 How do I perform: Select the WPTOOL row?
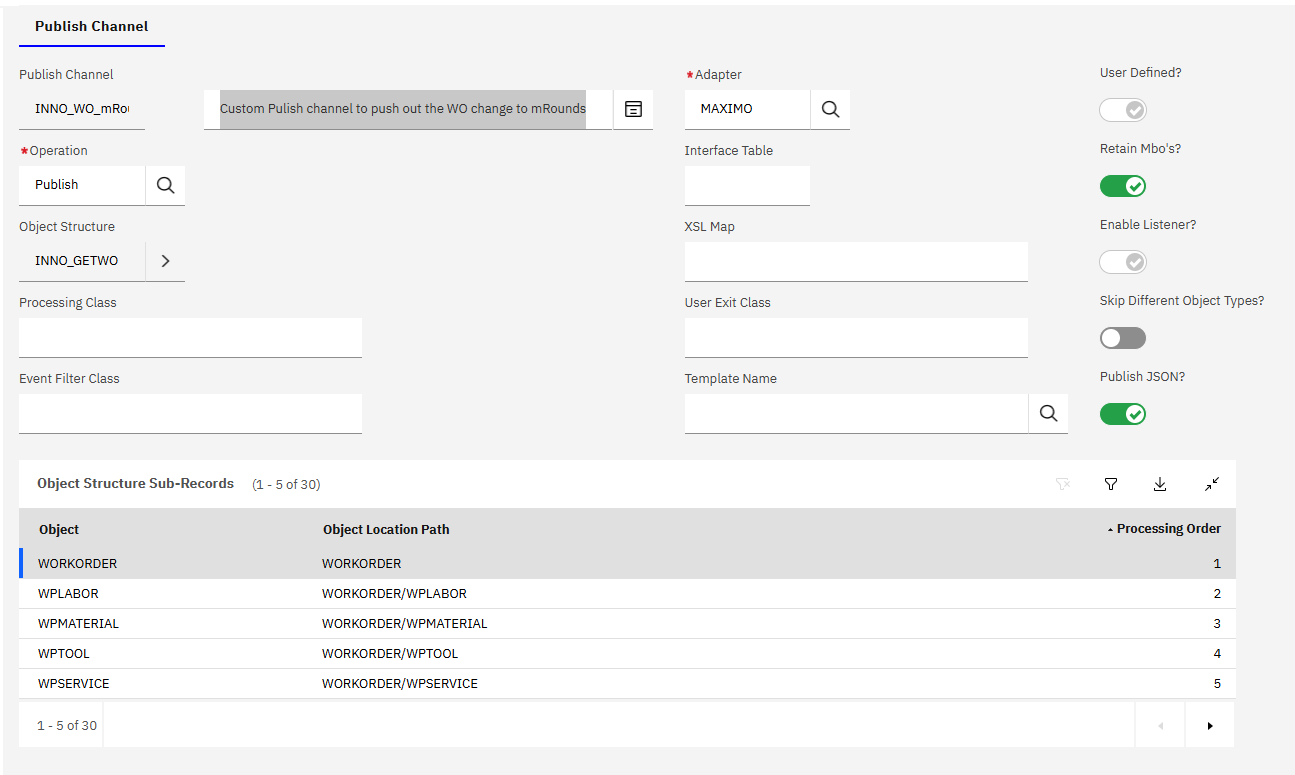tap(628, 654)
